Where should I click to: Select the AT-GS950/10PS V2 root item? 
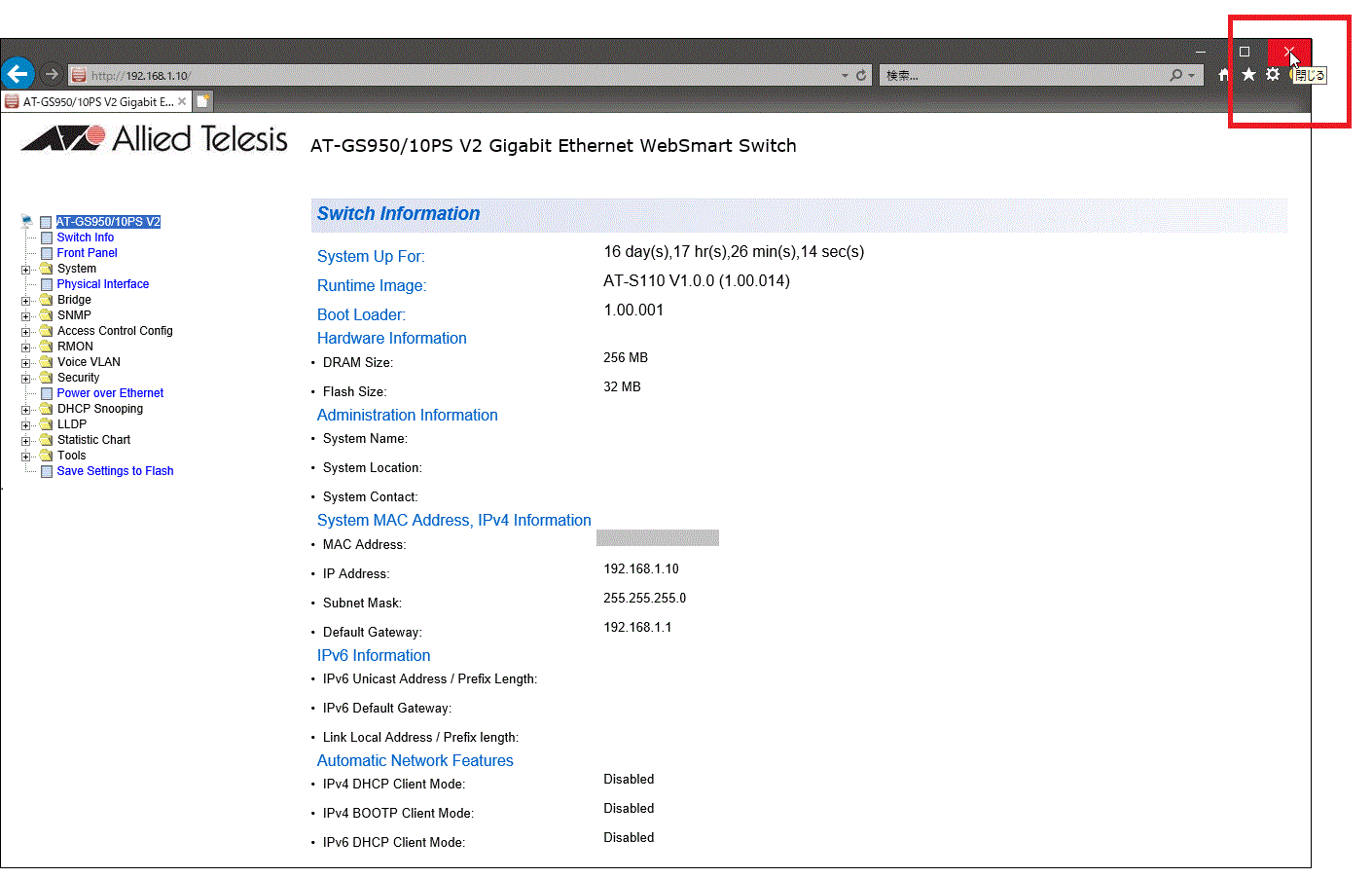click(108, 222)
